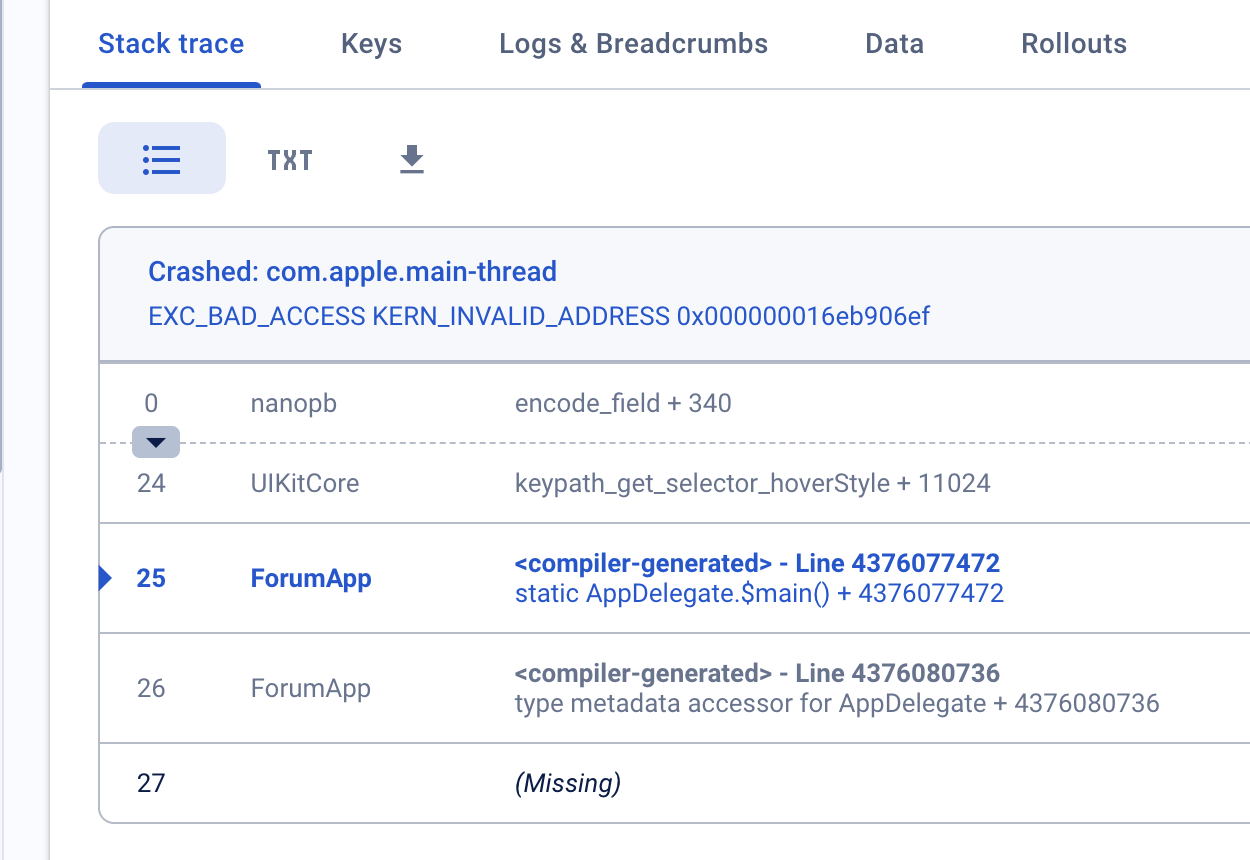Image resolution: width=1250 pixels, height=860 pixels.
Task: Switch to TXT stack trace view
Action: point(290,160)
